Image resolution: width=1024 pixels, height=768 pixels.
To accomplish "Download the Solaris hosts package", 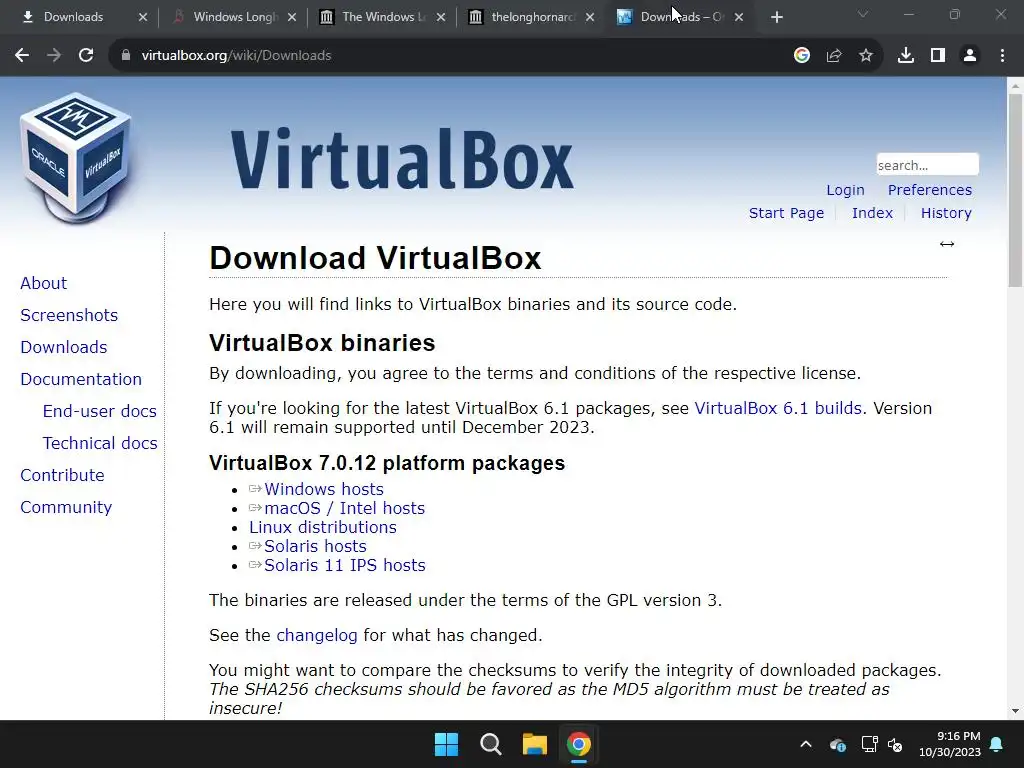I will point(315,546).
